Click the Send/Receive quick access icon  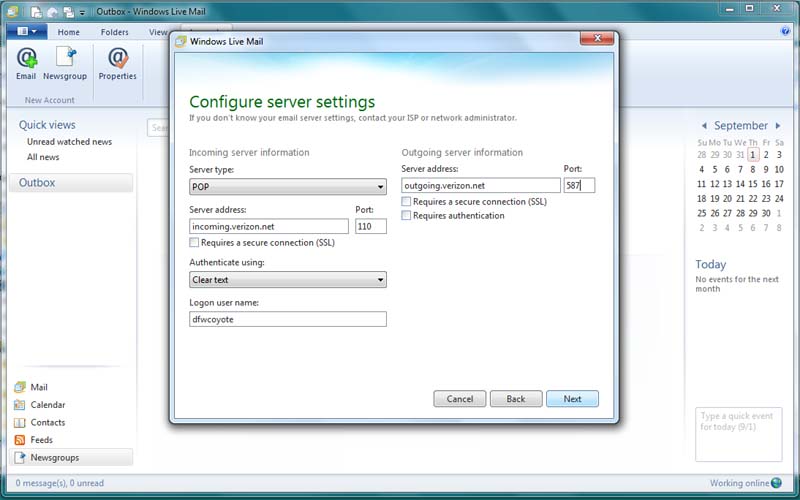tap(67, 12)
